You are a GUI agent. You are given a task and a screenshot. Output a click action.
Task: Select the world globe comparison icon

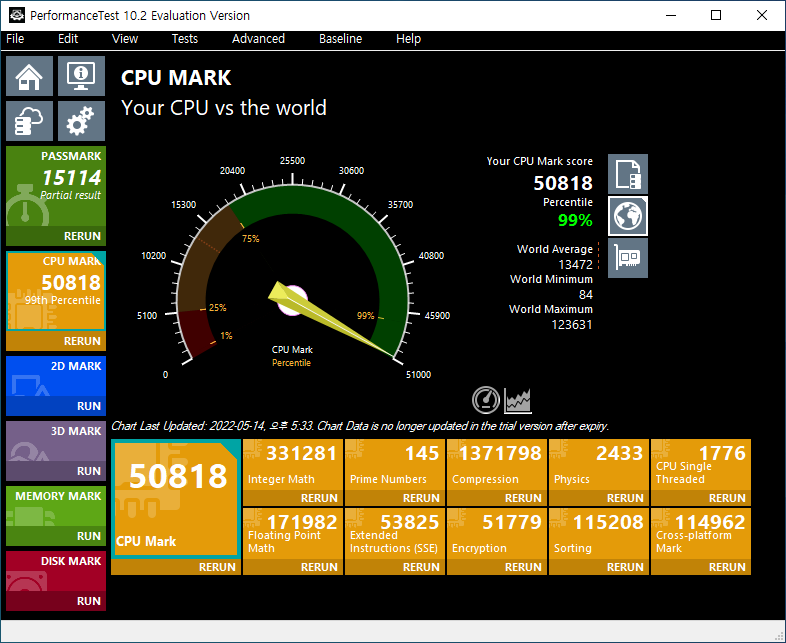(628, 216)
